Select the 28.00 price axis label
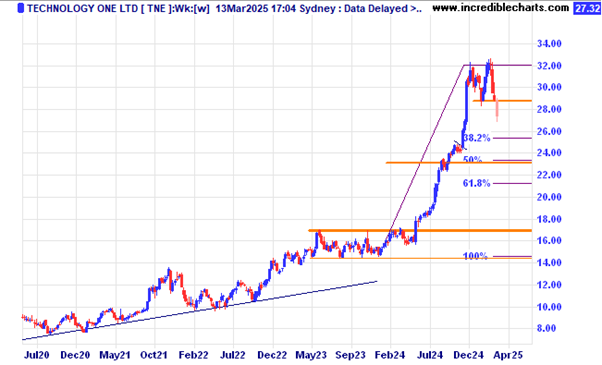 (x=549, y=109)
